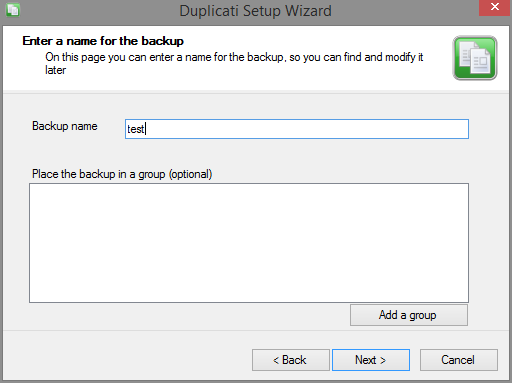
Task: Focus the Backup name text field
Action: (297, 129)
